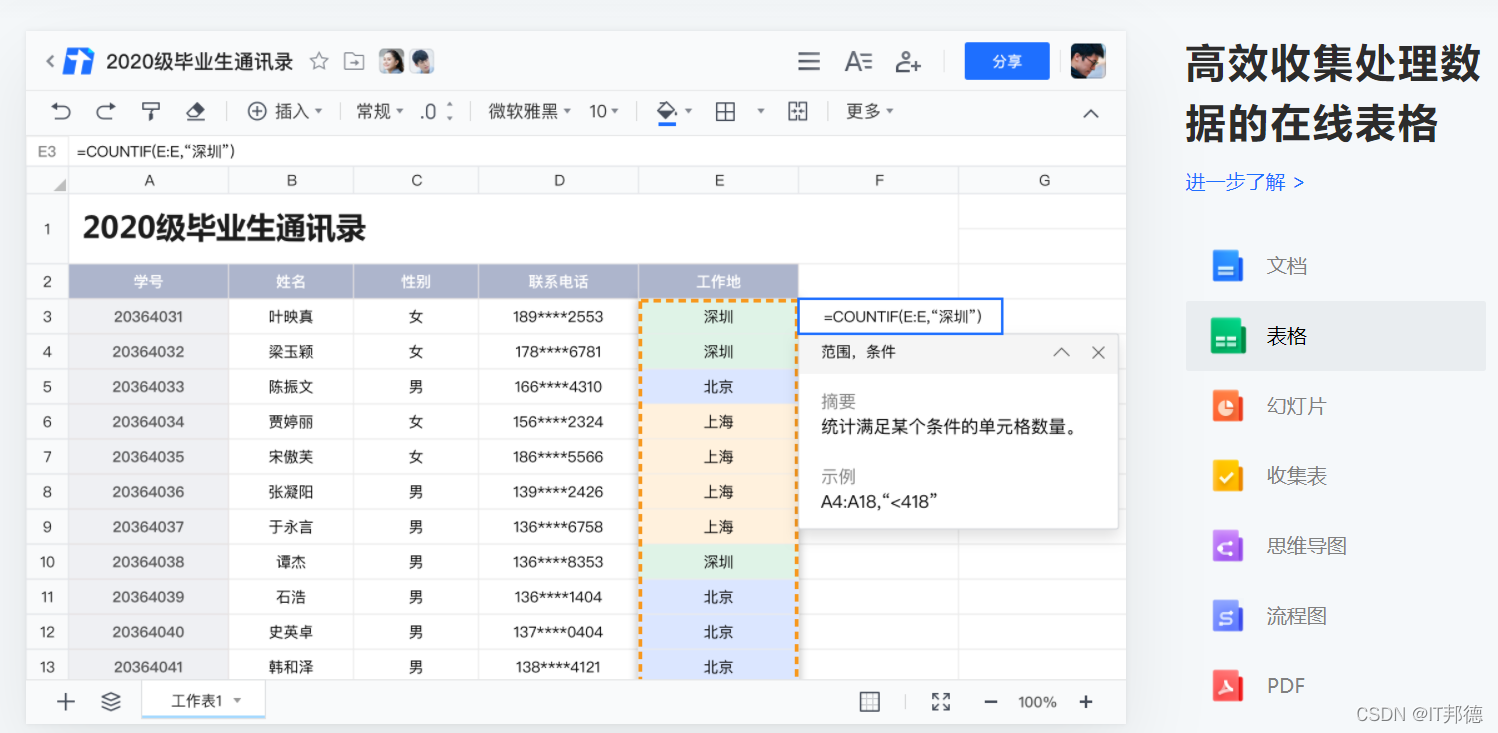
Task: Open the font size dropdown
Action: [604, 111]
